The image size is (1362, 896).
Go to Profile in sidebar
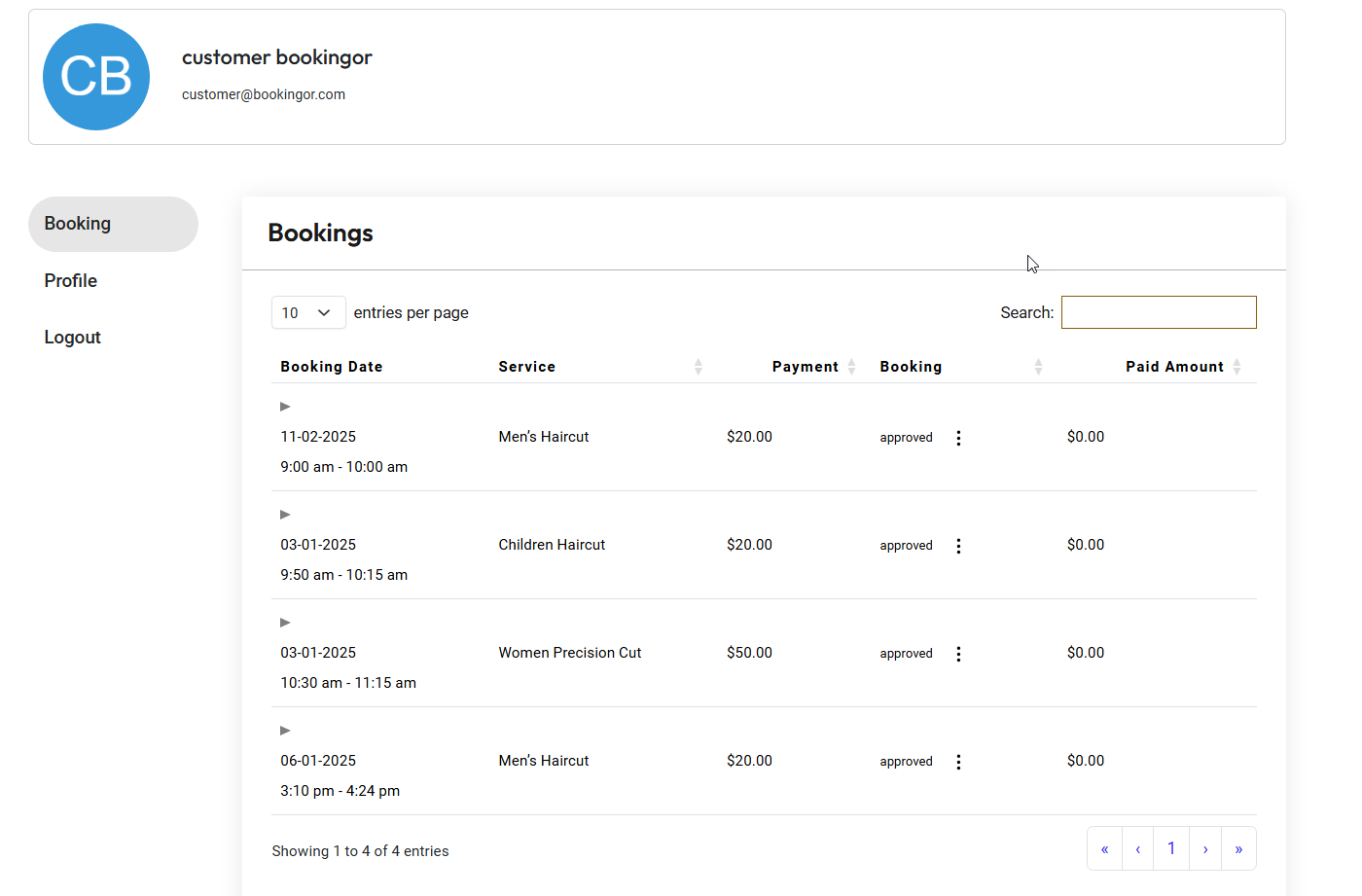coord(70,281)
